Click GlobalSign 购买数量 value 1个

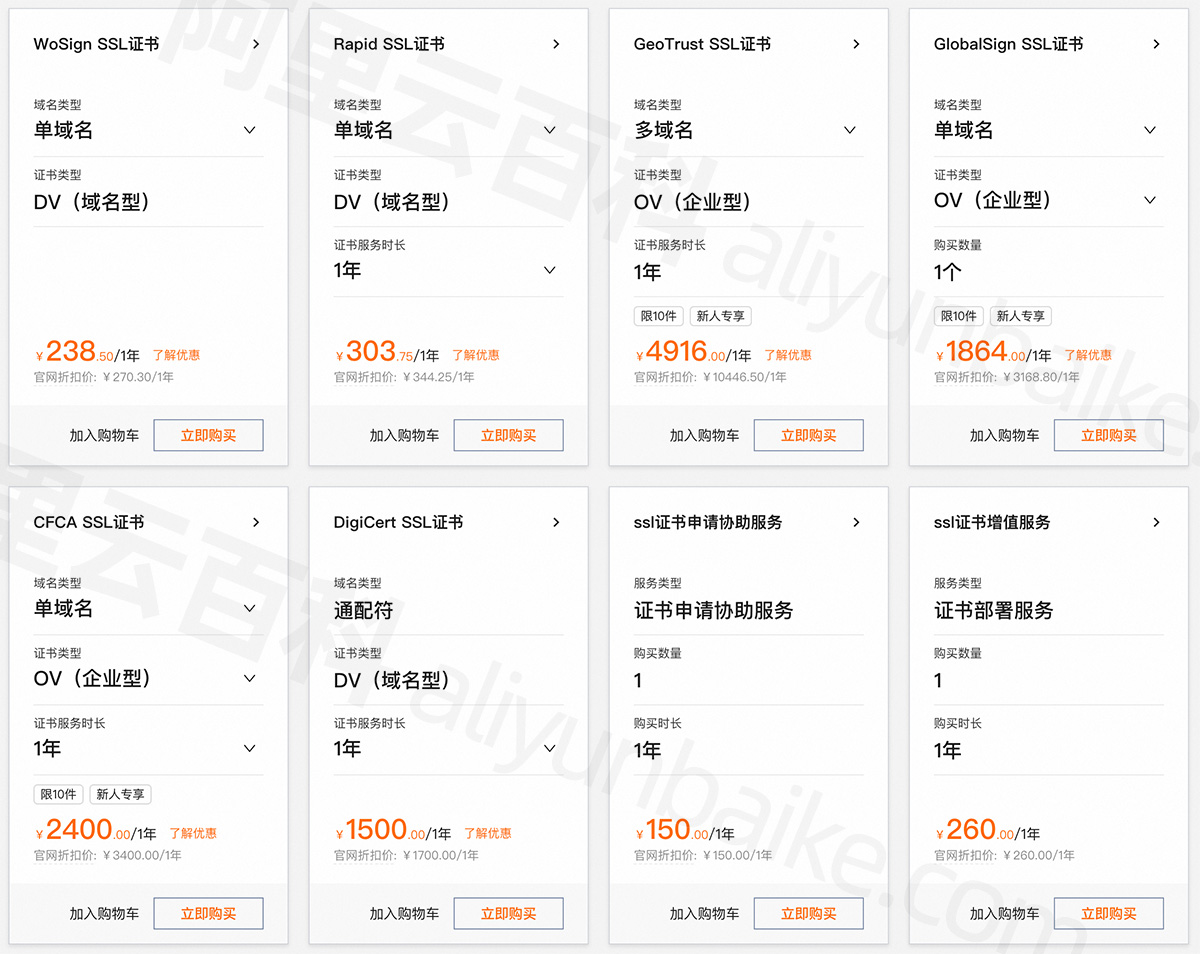(948, 271)
